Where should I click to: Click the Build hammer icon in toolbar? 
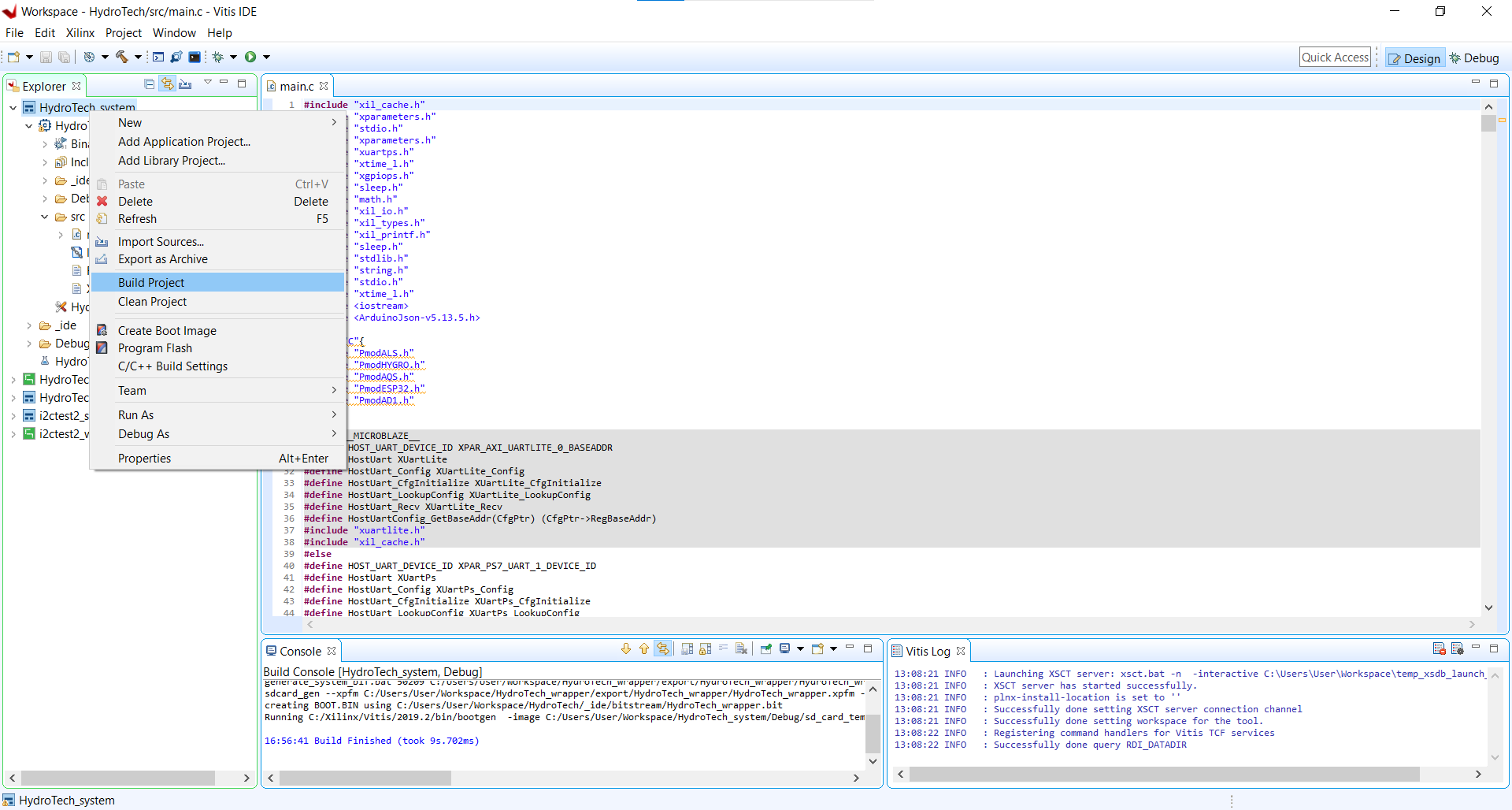[122, 57]
